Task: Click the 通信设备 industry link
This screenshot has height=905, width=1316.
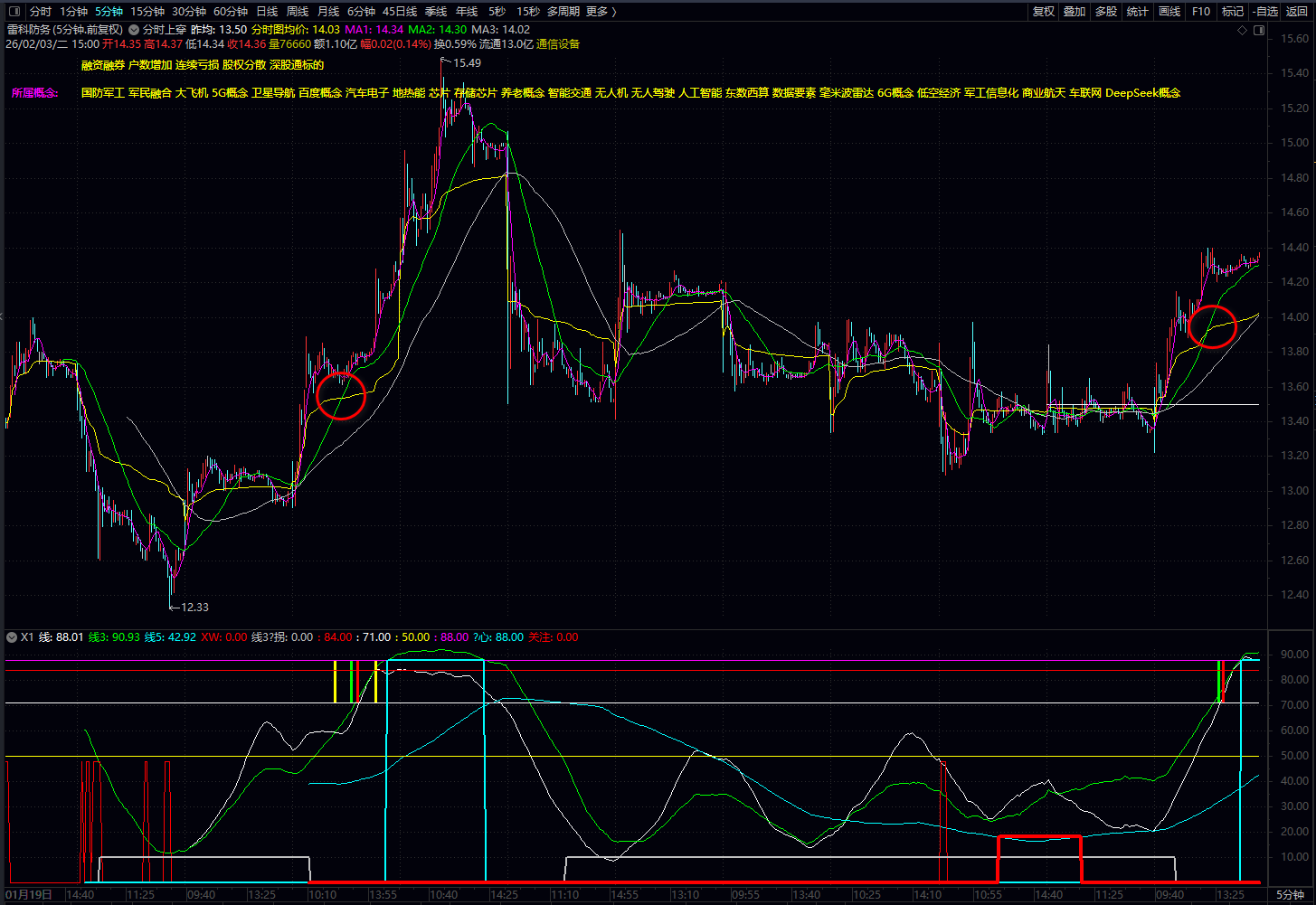Action: coord(558,44)
